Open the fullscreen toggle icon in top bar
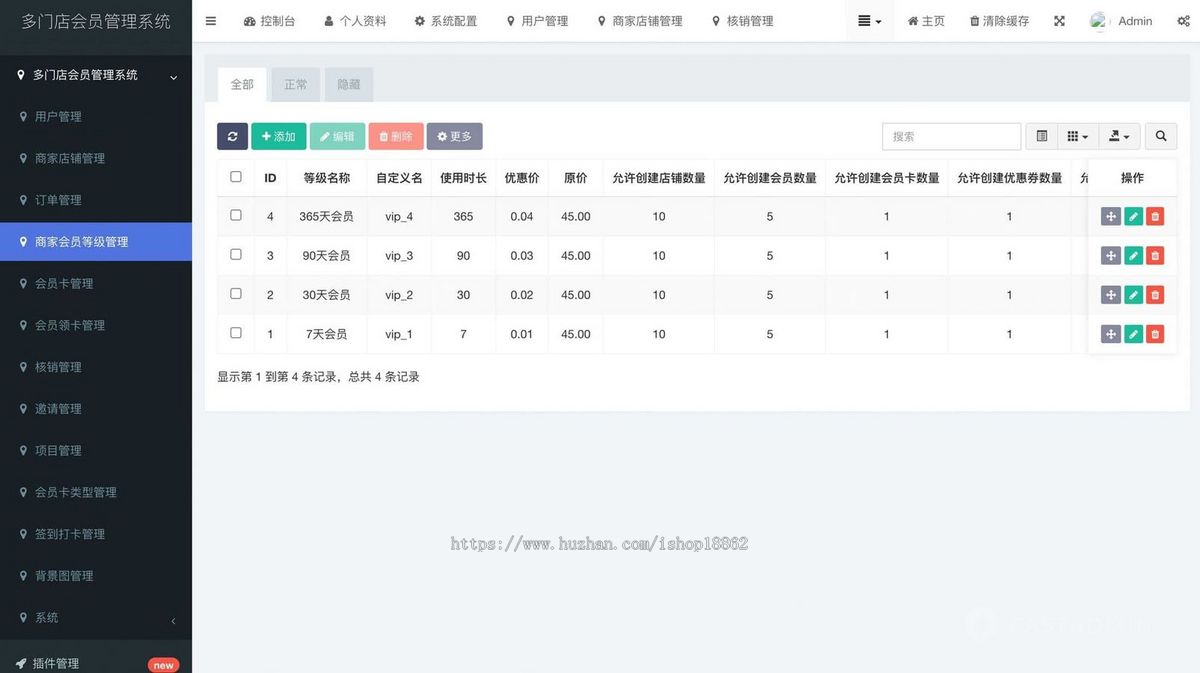 click(x=1059, y=20)
